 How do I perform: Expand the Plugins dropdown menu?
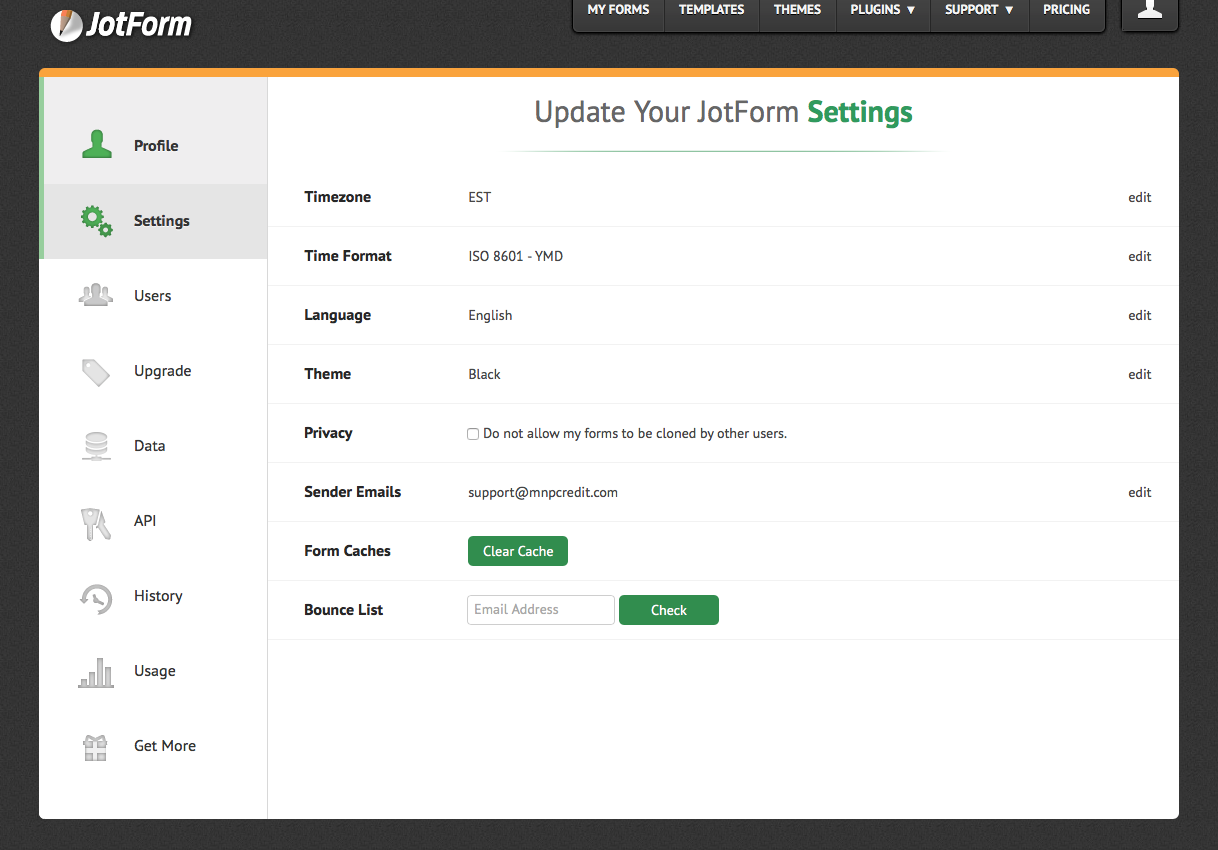(x=882, y=10)
